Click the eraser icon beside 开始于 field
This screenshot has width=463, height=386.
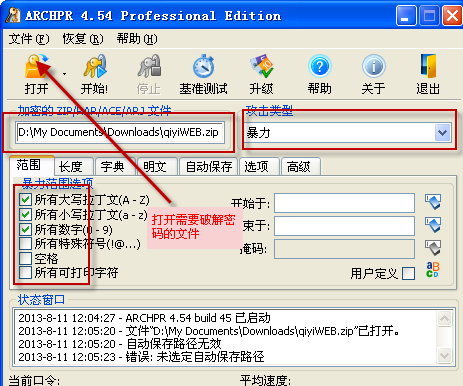(x=433, y=202)
